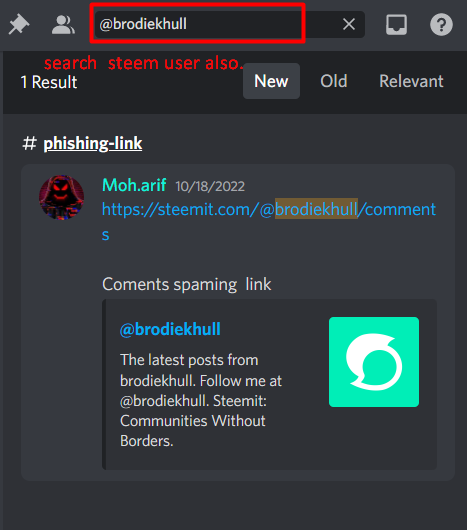
Task: Show the member list icon
Action: [x=63, y=25]
